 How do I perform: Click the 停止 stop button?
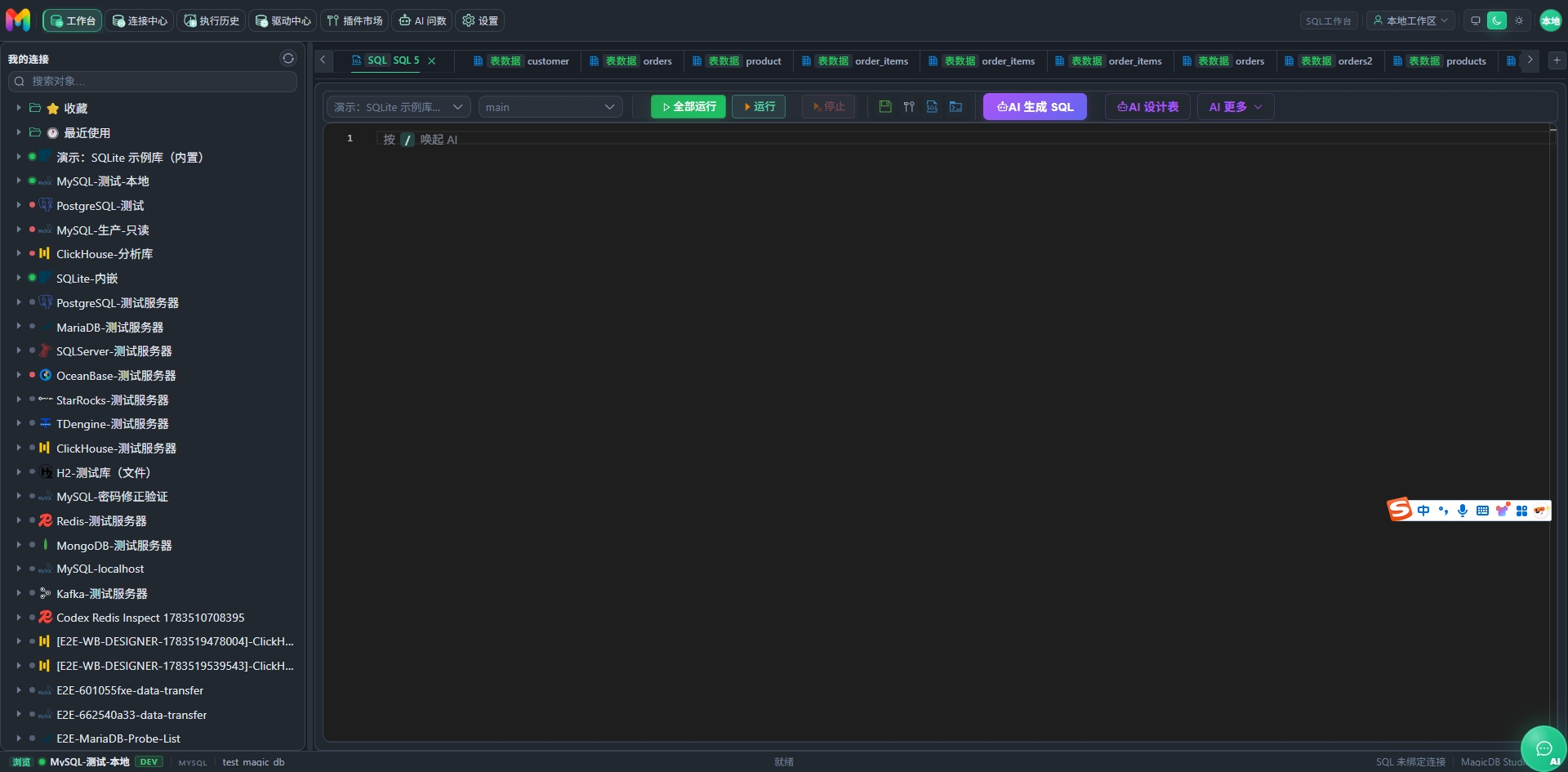pyautogui.click(x=829, y=107)
